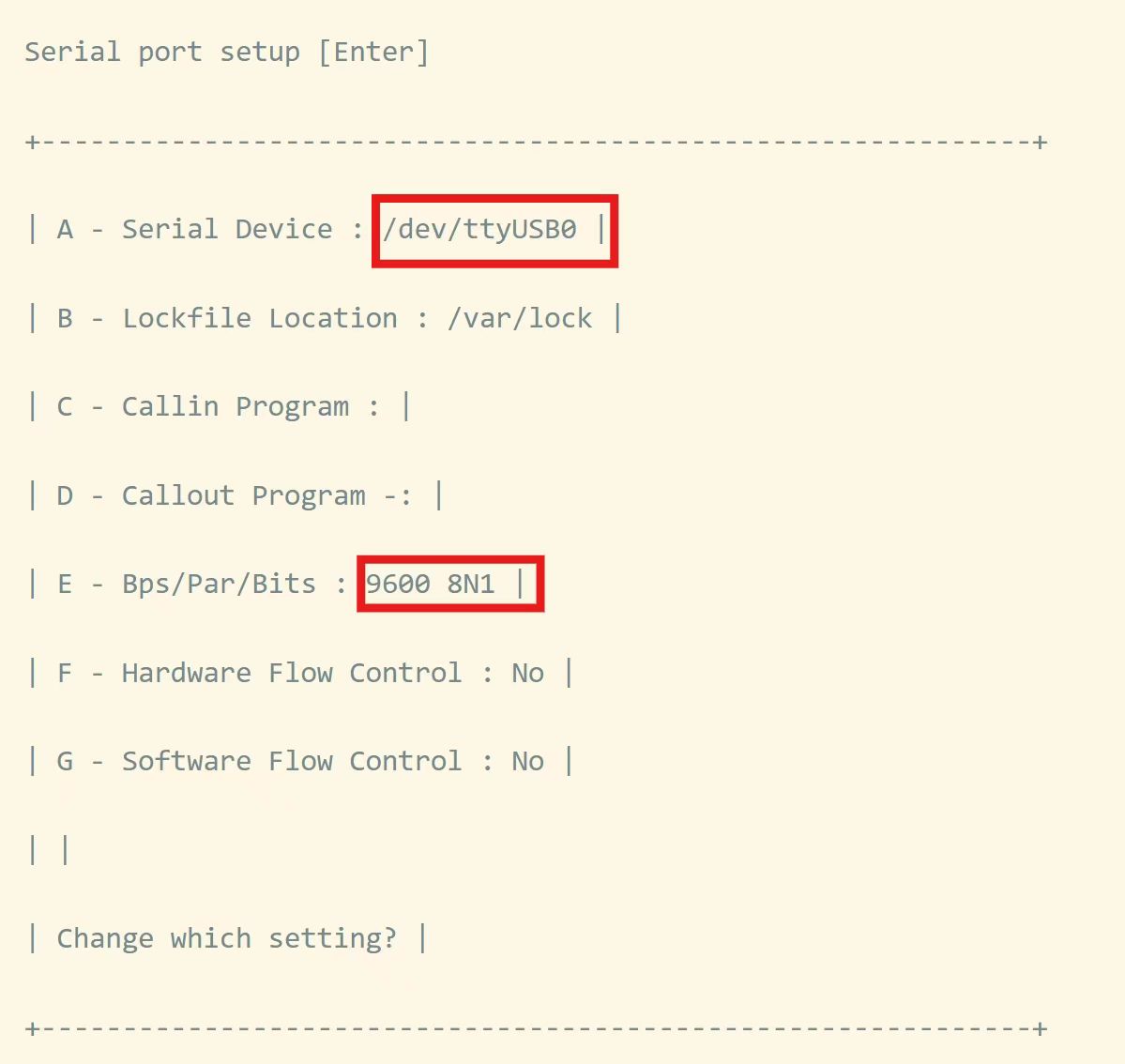Click the Change which setting? prompt
1125x1064 pixels.
pos(226,938)
